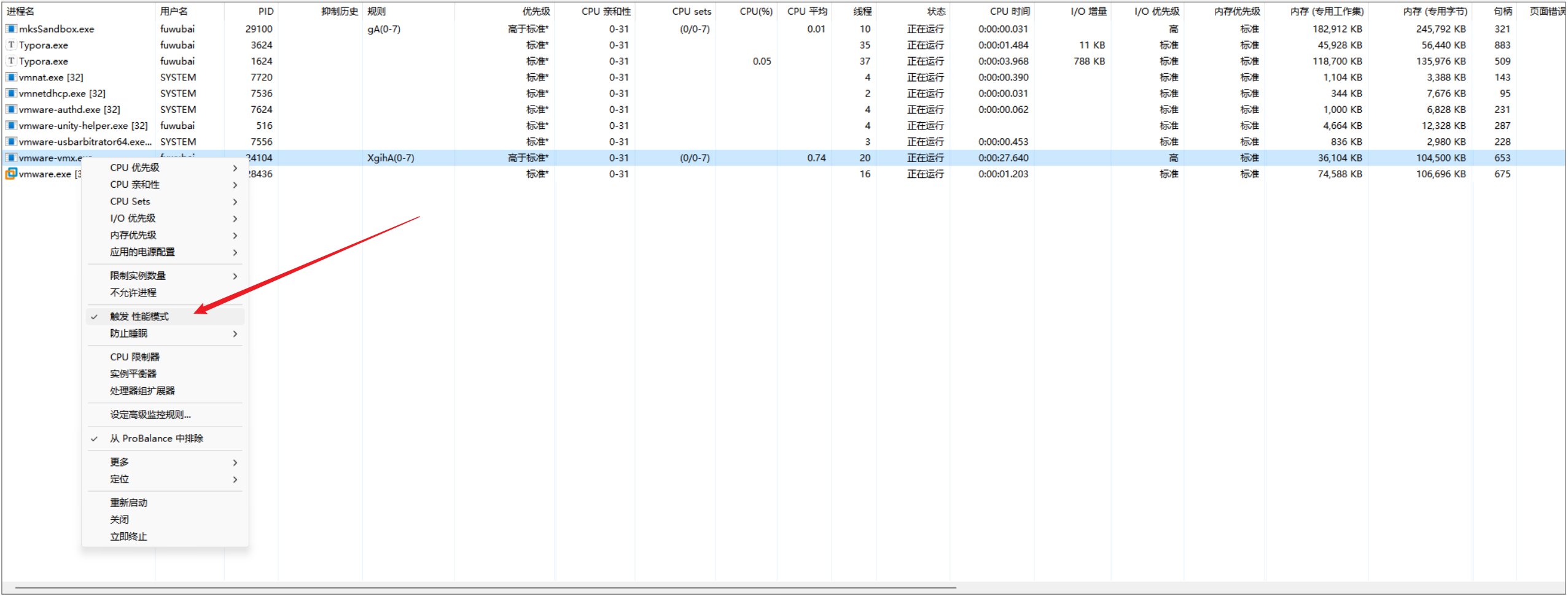1568x596 pixels.
Task: Click the XgihA(0-7) rule cell
Action: [x=391, y=158]
